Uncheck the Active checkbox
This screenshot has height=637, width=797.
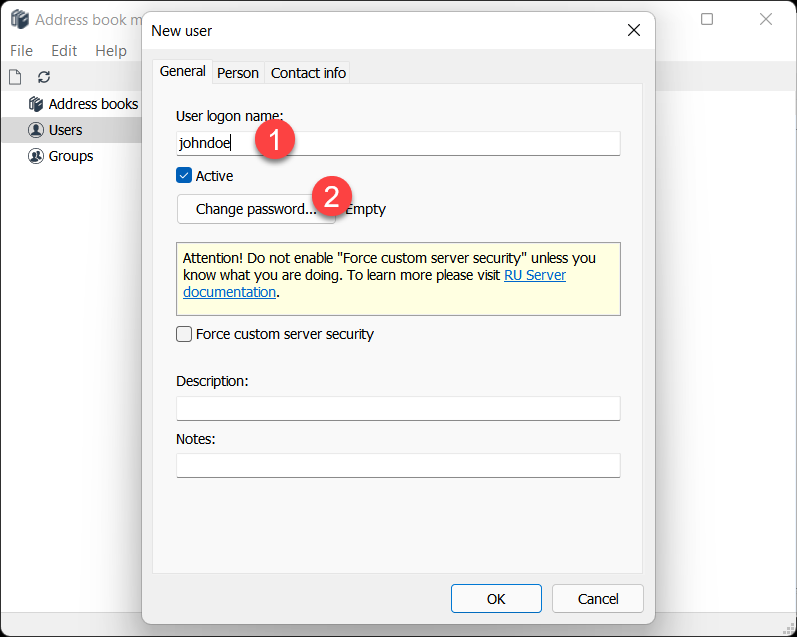(x=184, y=176)
